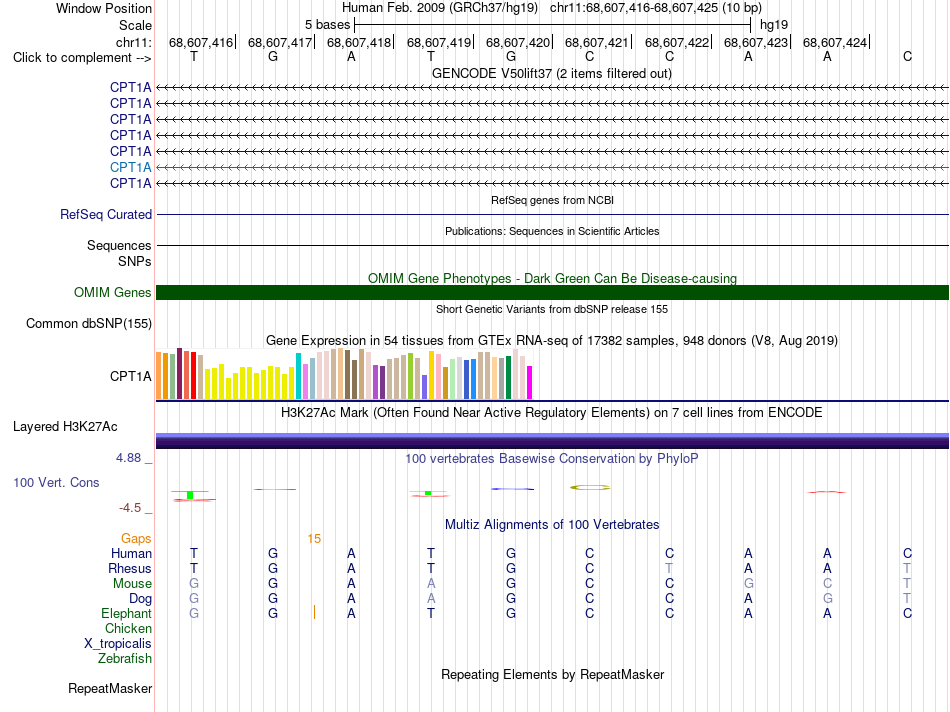Click the H3K27Ac Mark track title
The image size is (950, 712).
[x=552, y=413]
